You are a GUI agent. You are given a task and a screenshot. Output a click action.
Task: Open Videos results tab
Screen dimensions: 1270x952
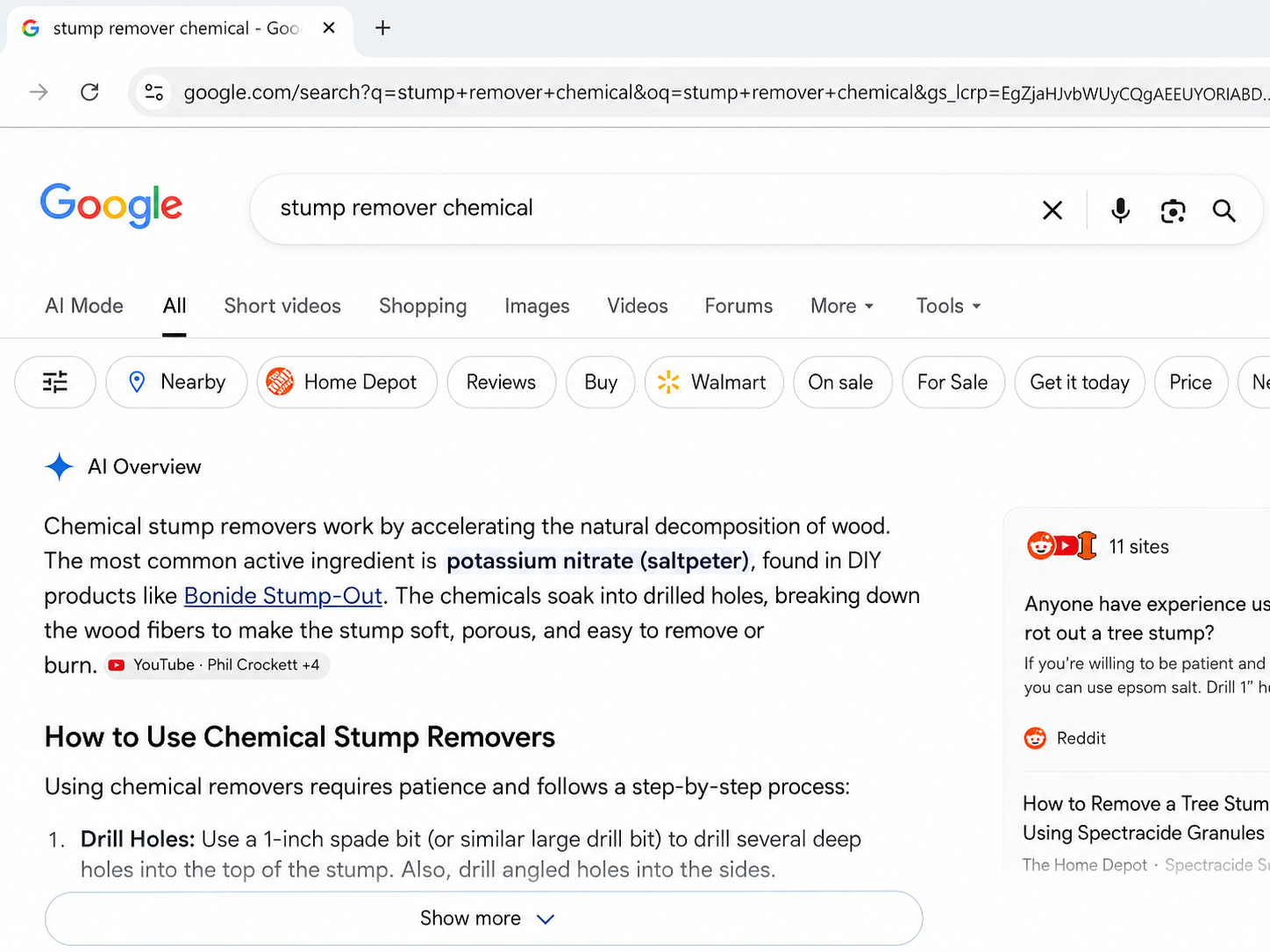click(638, 306)
